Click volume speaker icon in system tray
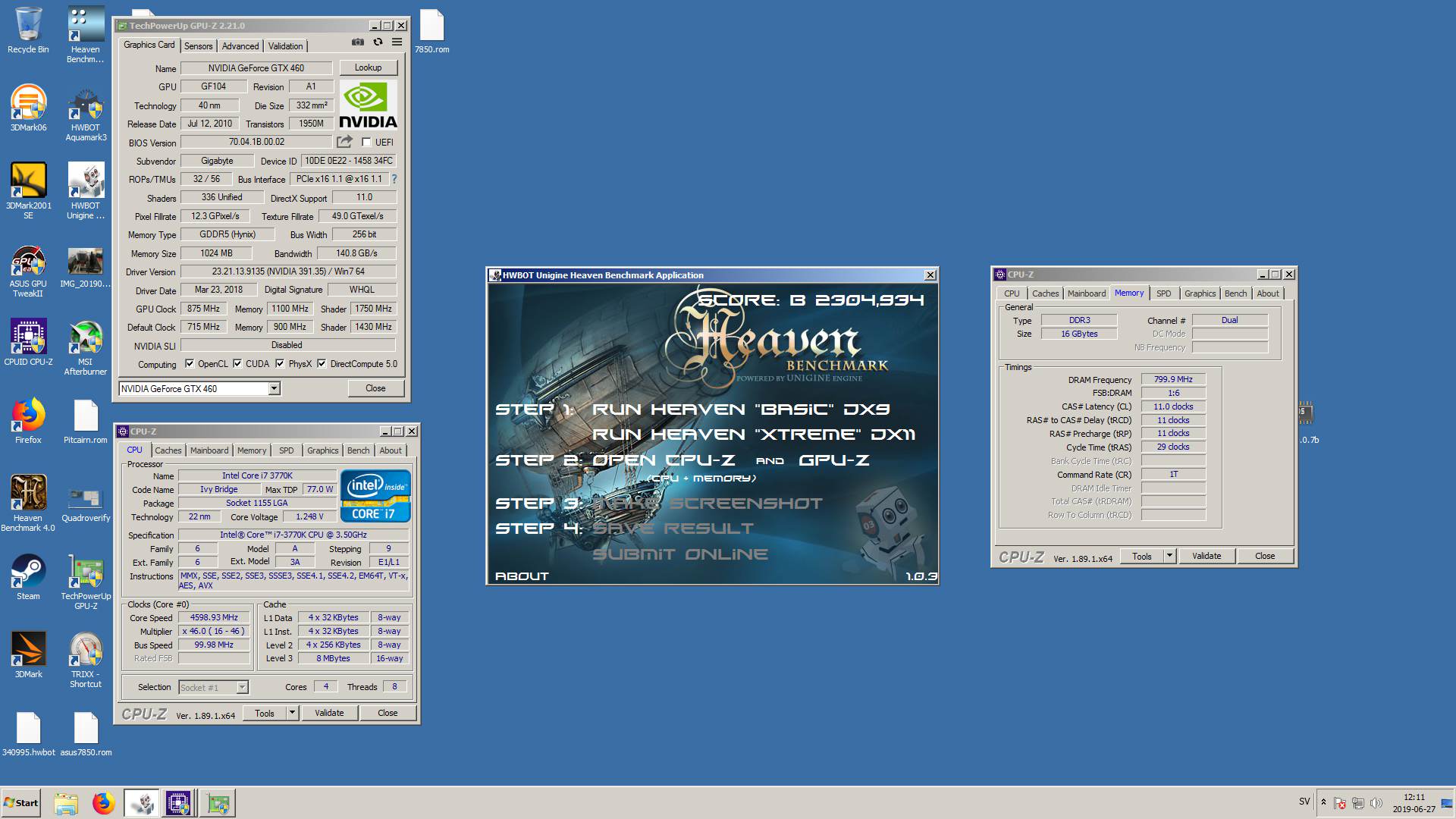Image resolution: width=1456 pixels, height=819 pixels. [x=1376, y=803]
